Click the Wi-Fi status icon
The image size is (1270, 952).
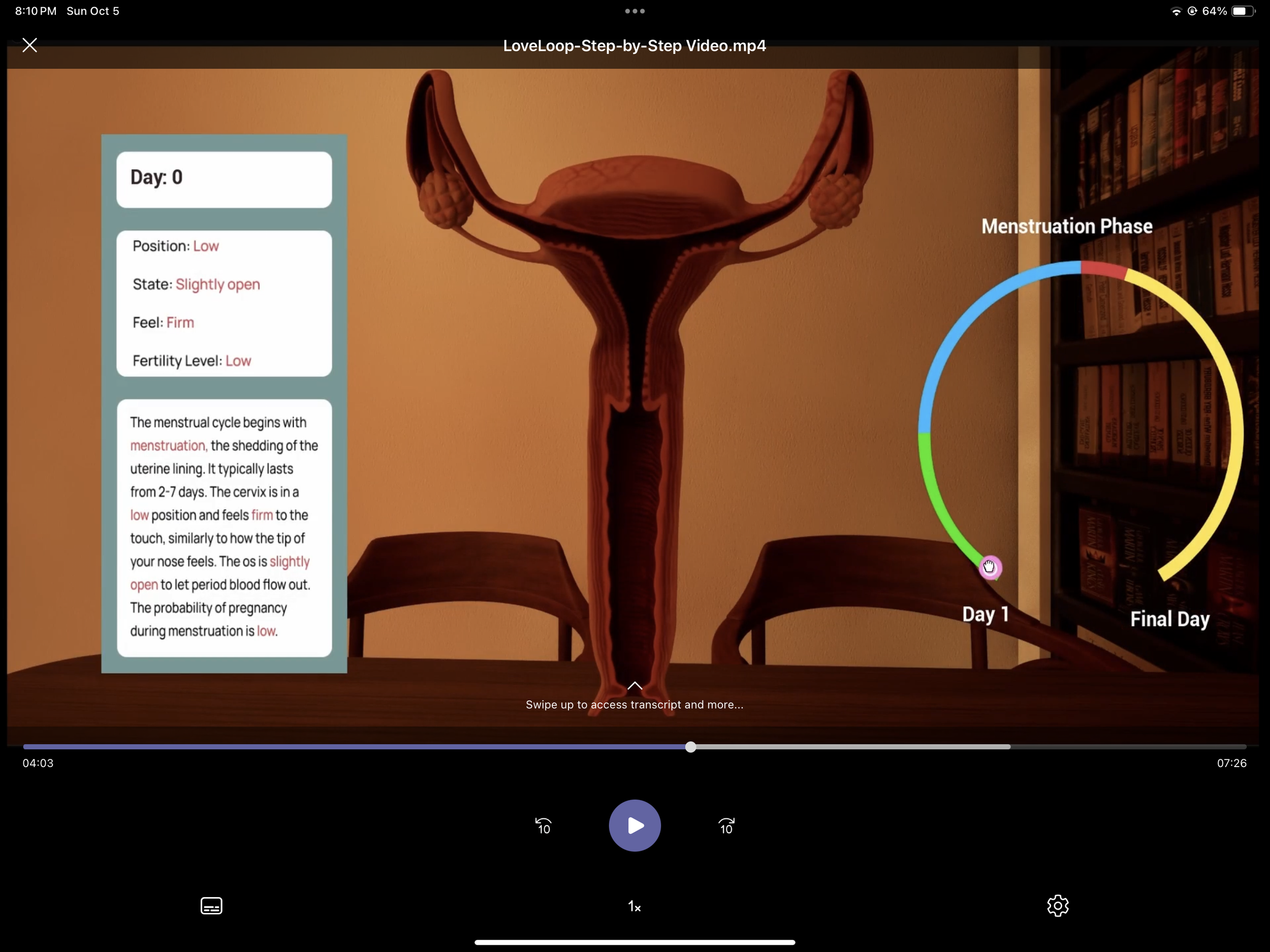[1176, 12]
